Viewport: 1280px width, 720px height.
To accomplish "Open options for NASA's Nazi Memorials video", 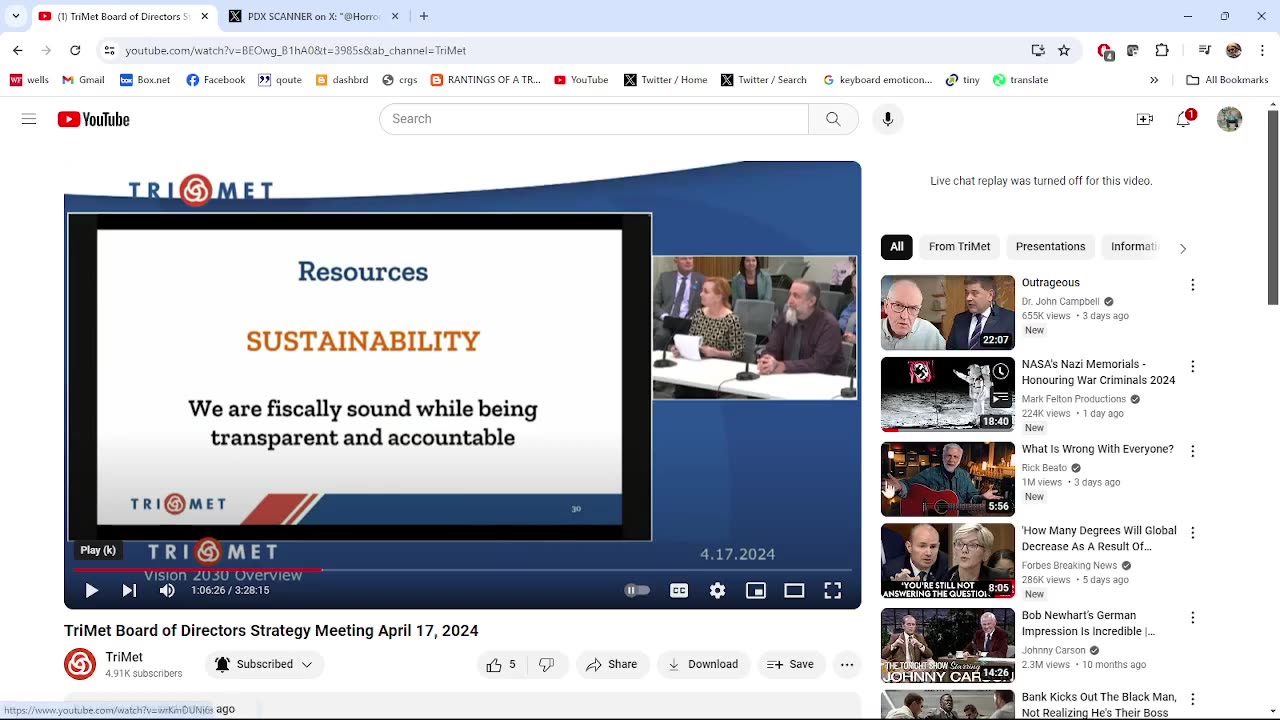I will click(x=1192, y=367).
